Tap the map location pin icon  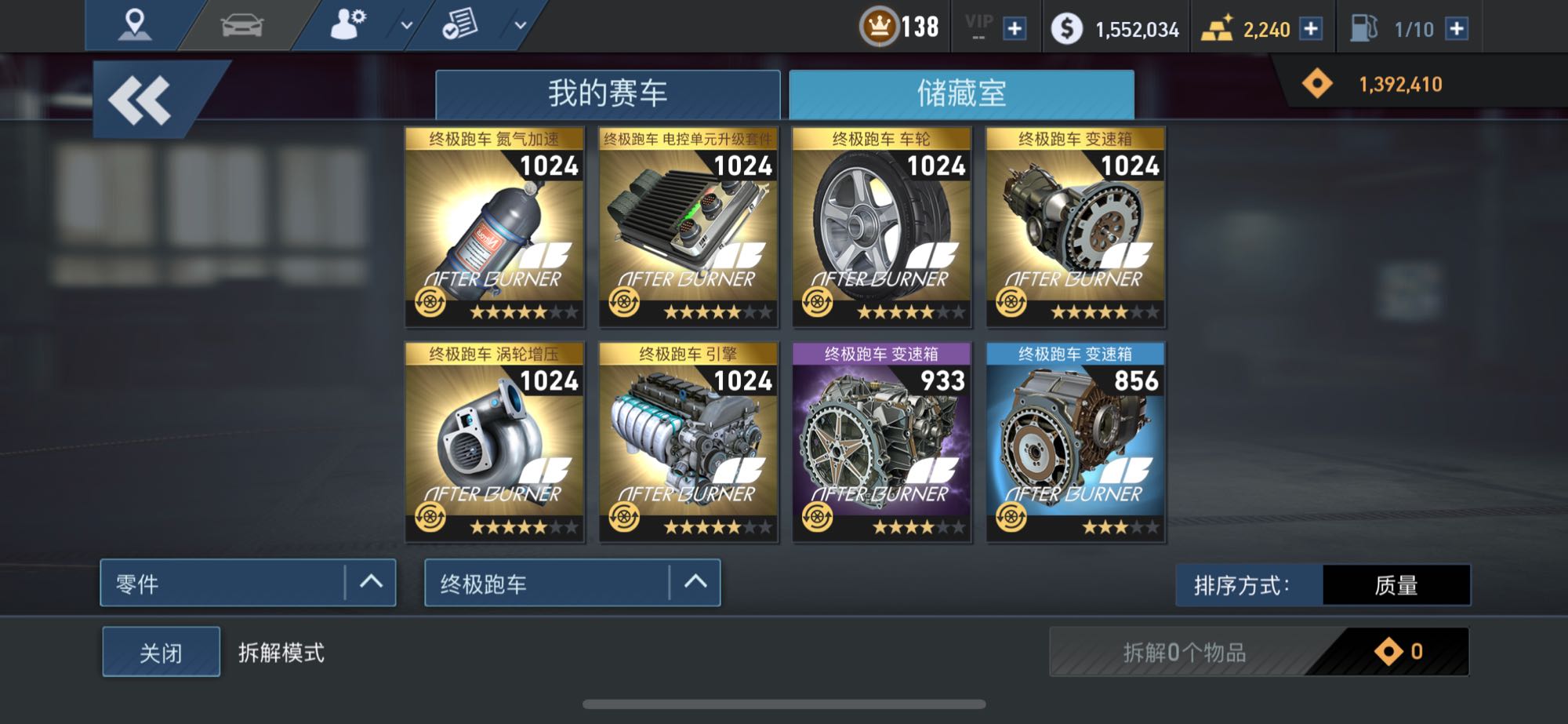[x=134, y=25]
